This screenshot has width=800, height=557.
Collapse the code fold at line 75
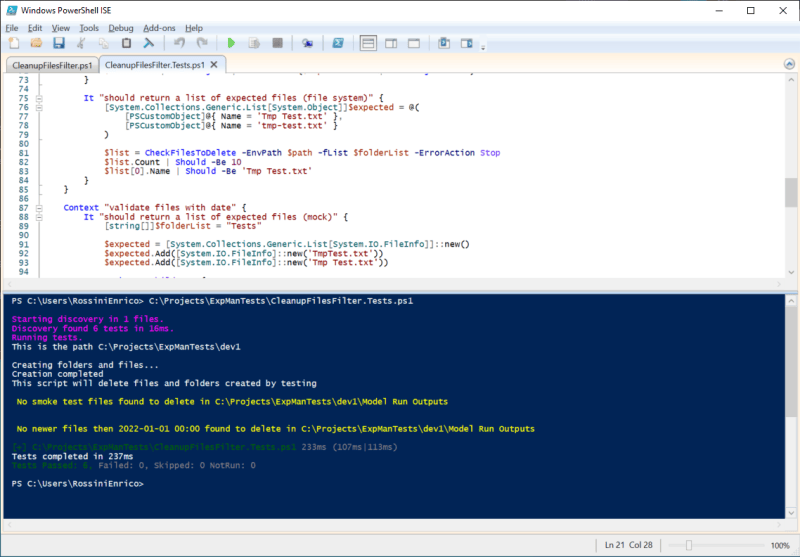39,98
